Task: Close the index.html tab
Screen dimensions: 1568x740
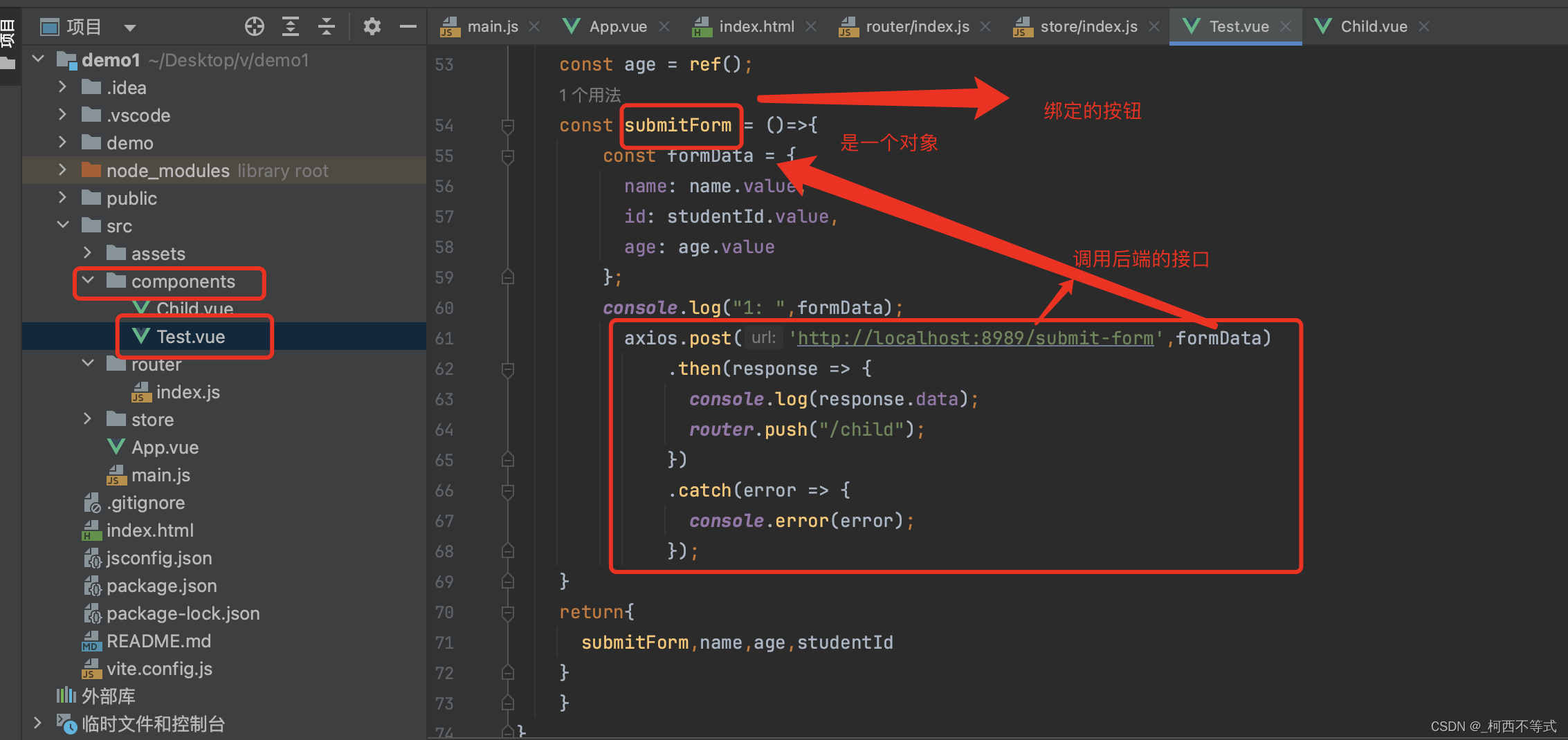Action: point(811,26)
